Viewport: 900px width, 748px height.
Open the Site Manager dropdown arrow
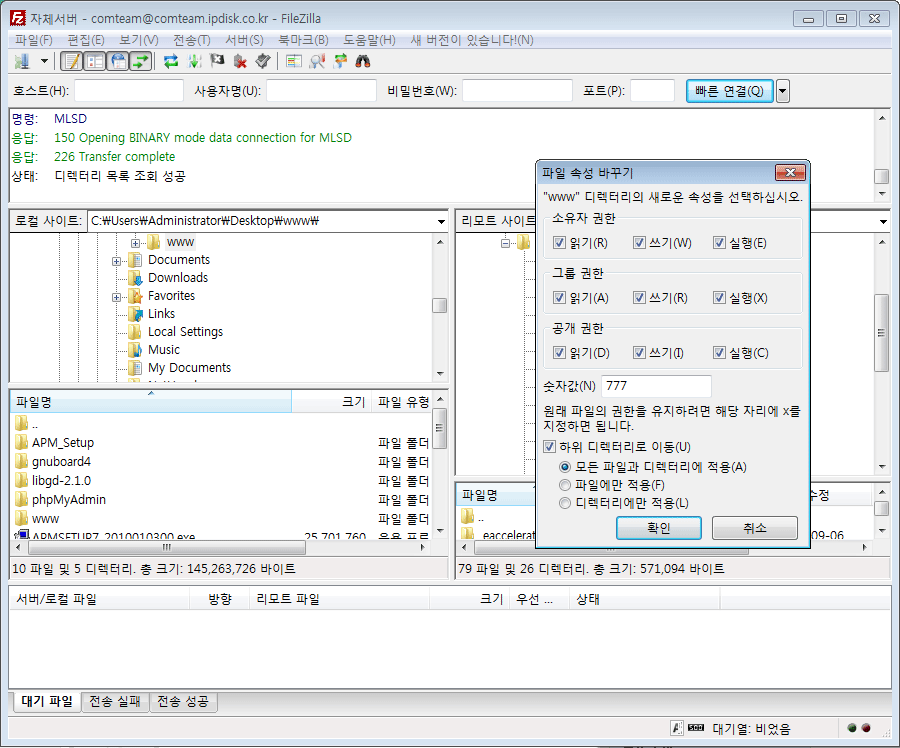tap(44, 61)
